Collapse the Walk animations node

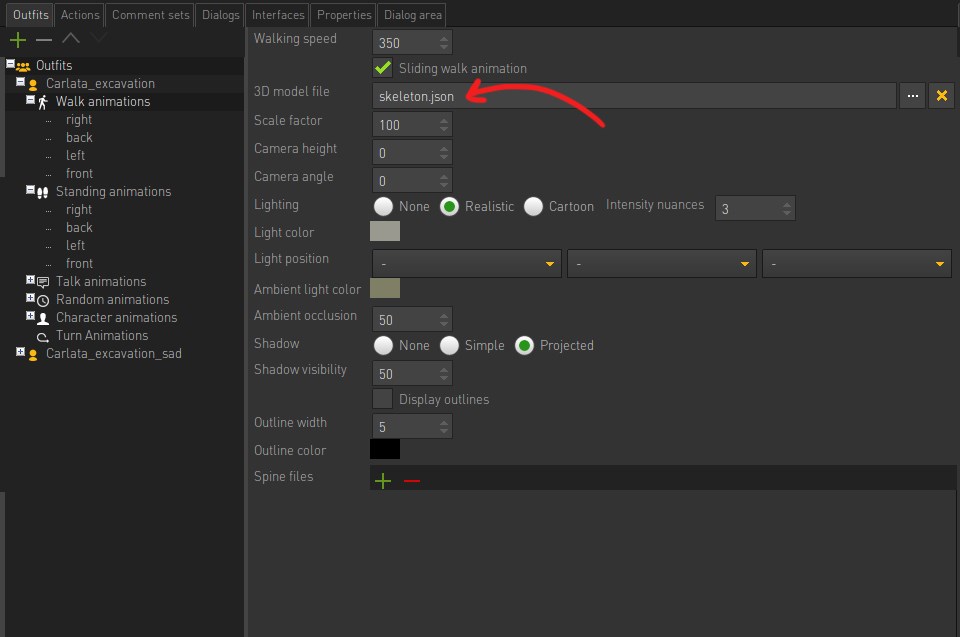[x=30, y=99]
